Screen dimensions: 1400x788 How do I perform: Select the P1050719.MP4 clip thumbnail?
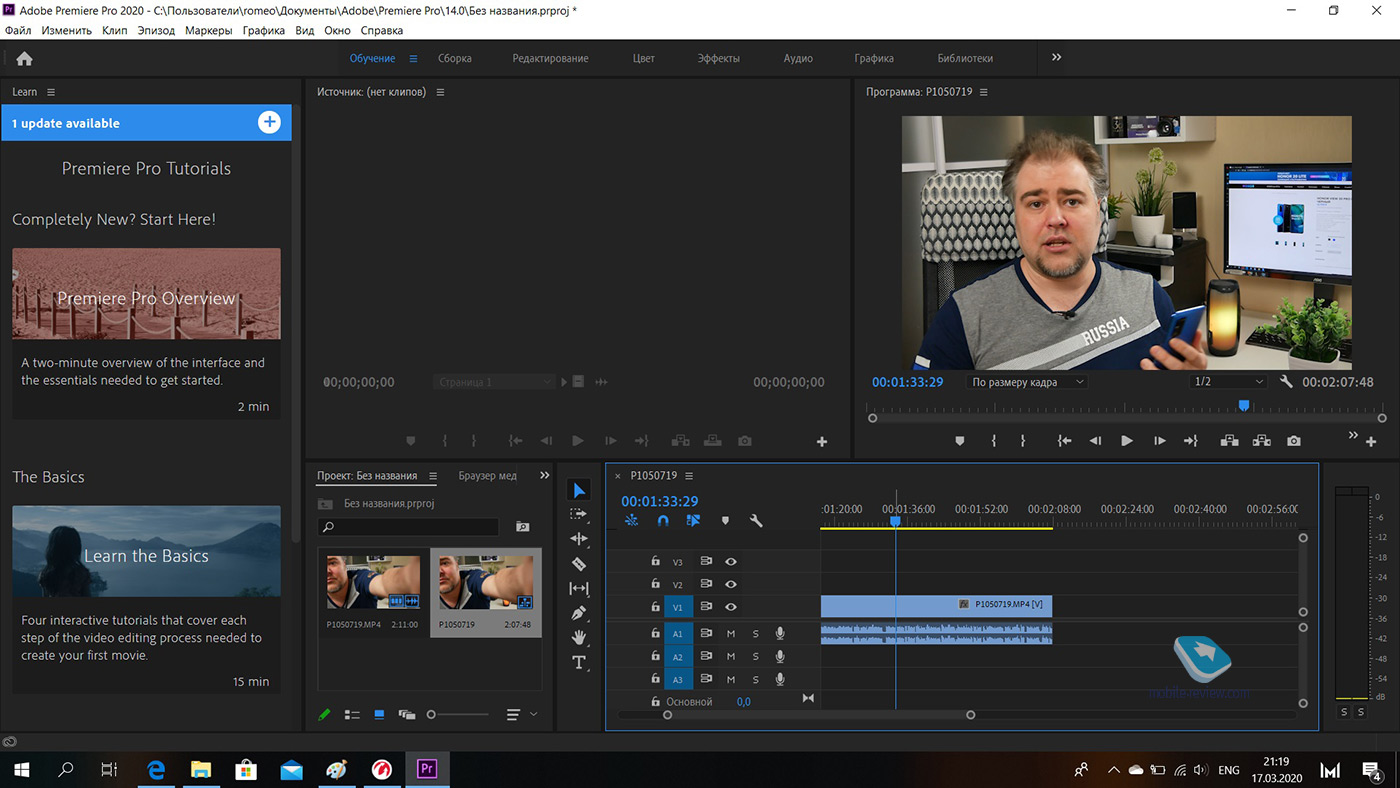coord(373,583)
